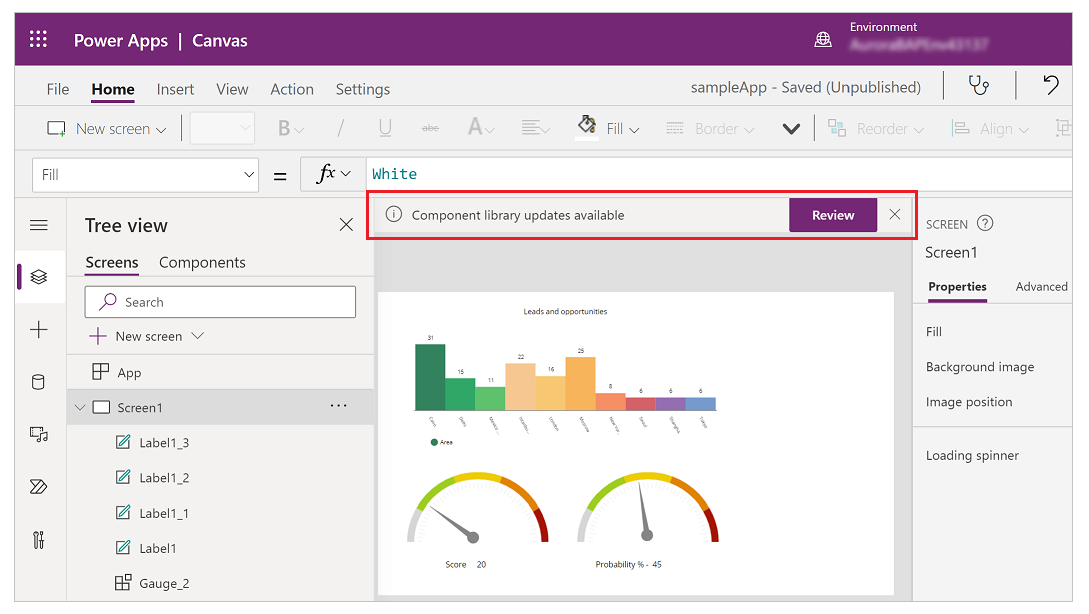1089x614 pixels.
Task: Switch to the Screens tab
Action: point(112,263)
